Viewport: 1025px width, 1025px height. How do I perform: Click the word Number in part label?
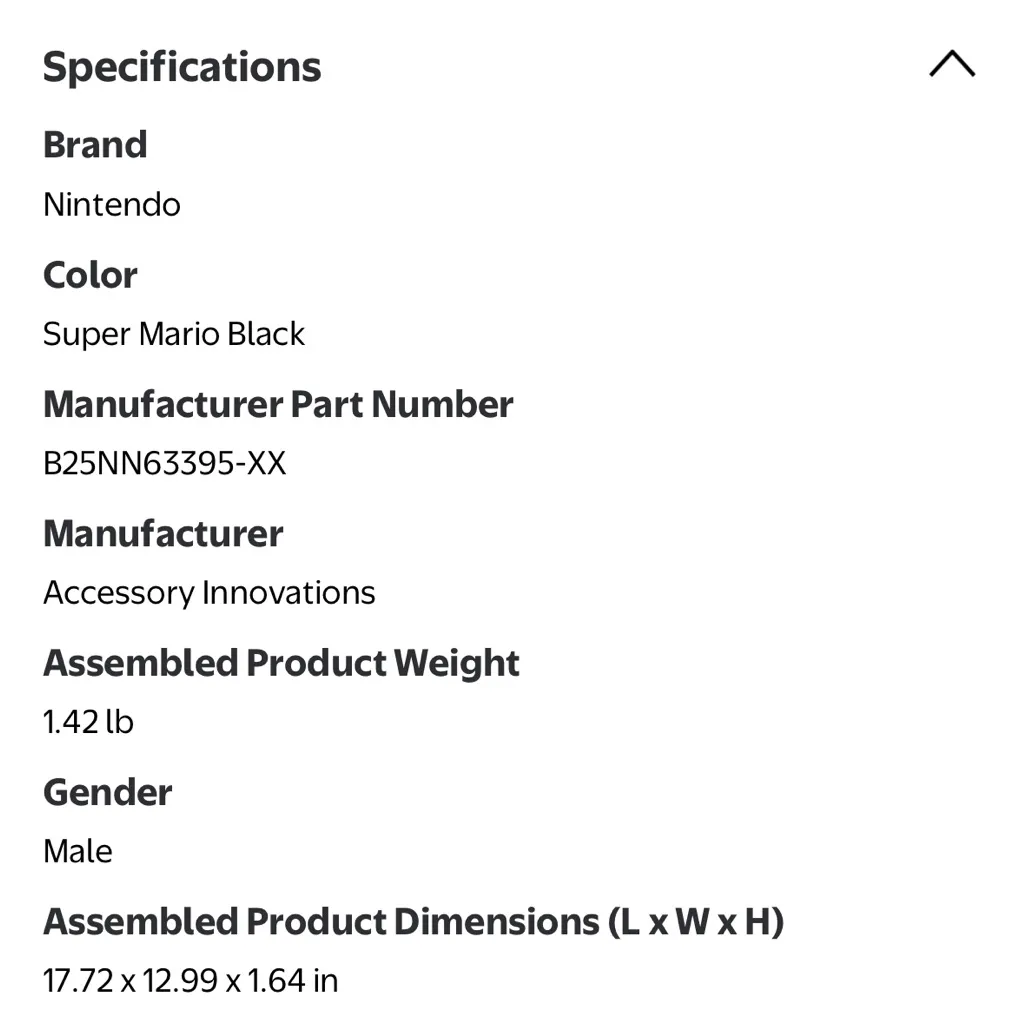tap(442, 404)
